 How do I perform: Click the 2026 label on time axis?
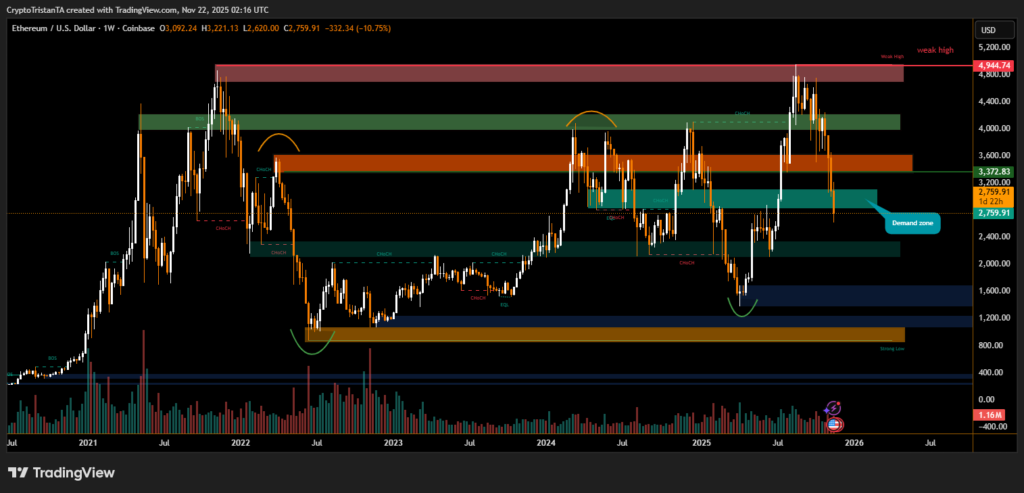853,440
